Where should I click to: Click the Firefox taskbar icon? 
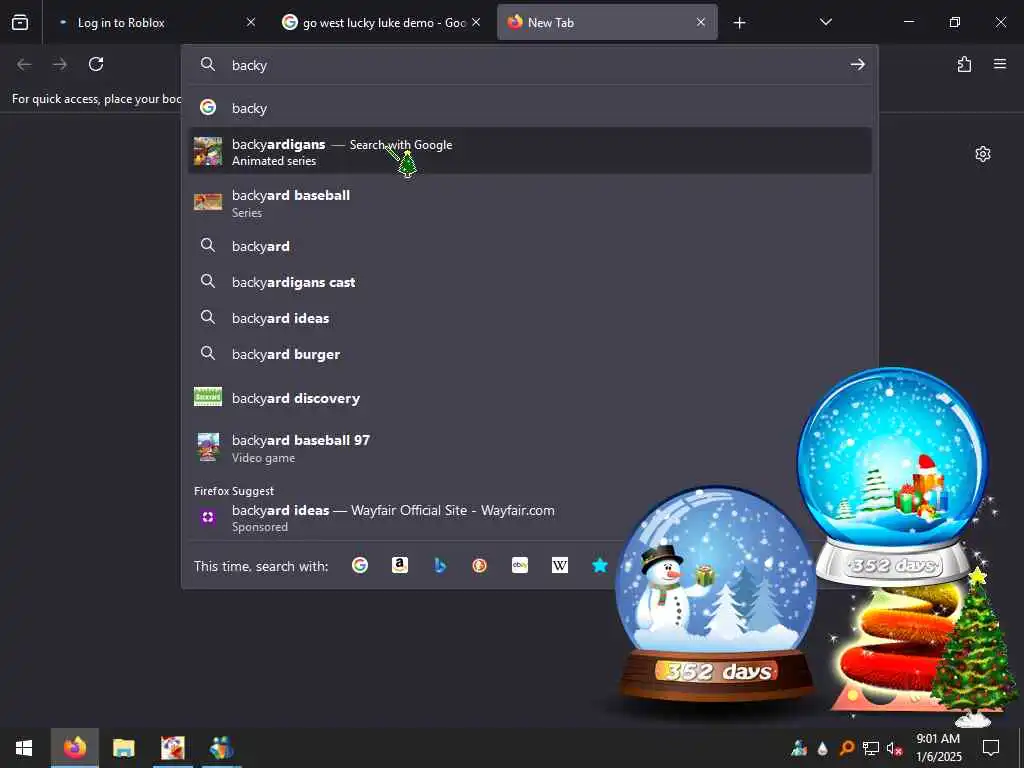[x=74, y=748]
